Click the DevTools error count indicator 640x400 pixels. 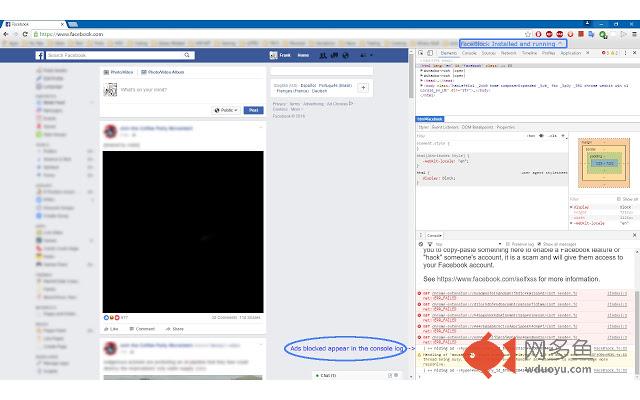point(606,53)
